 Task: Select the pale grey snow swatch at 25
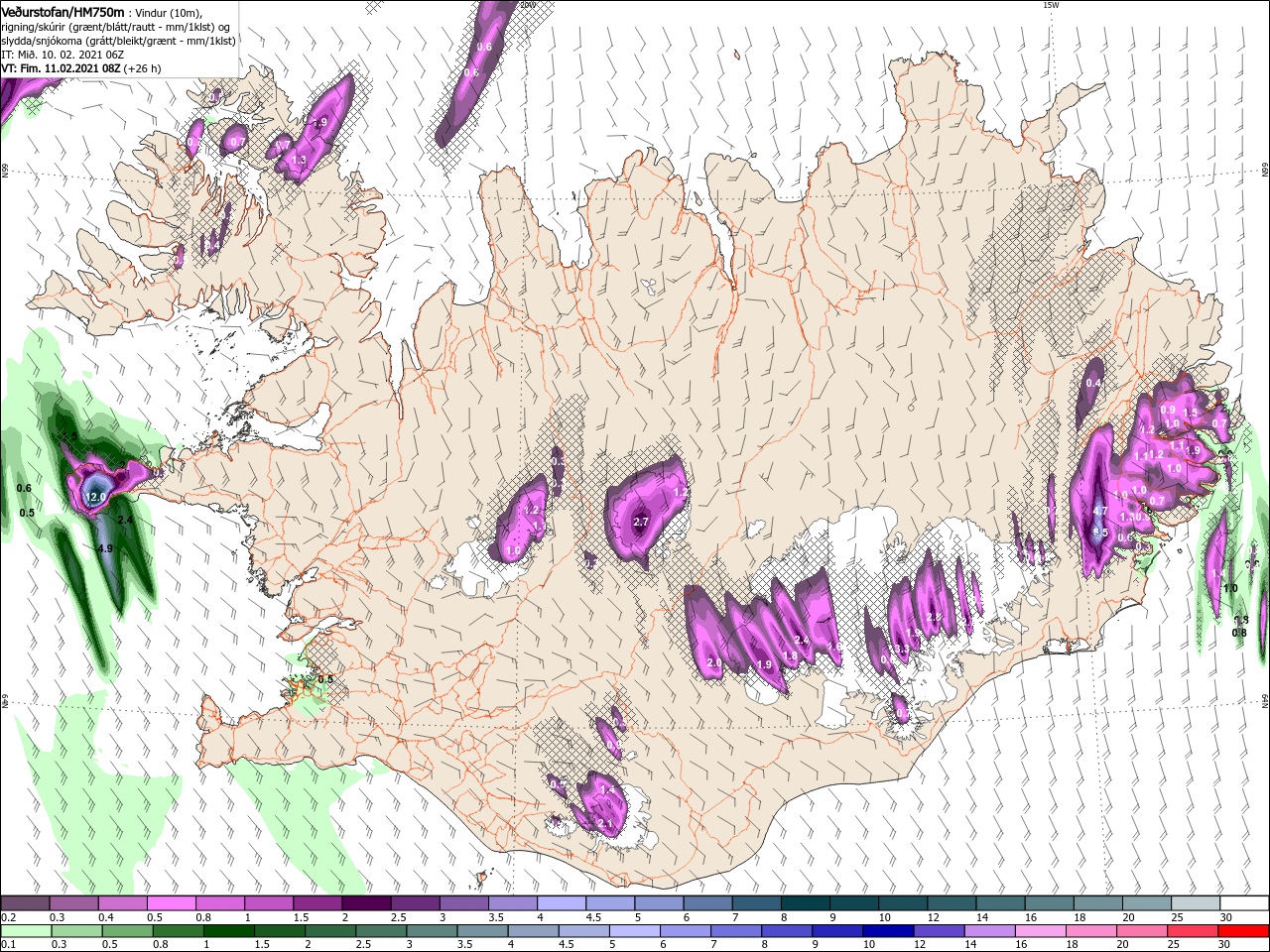[x=1196, y=903]
